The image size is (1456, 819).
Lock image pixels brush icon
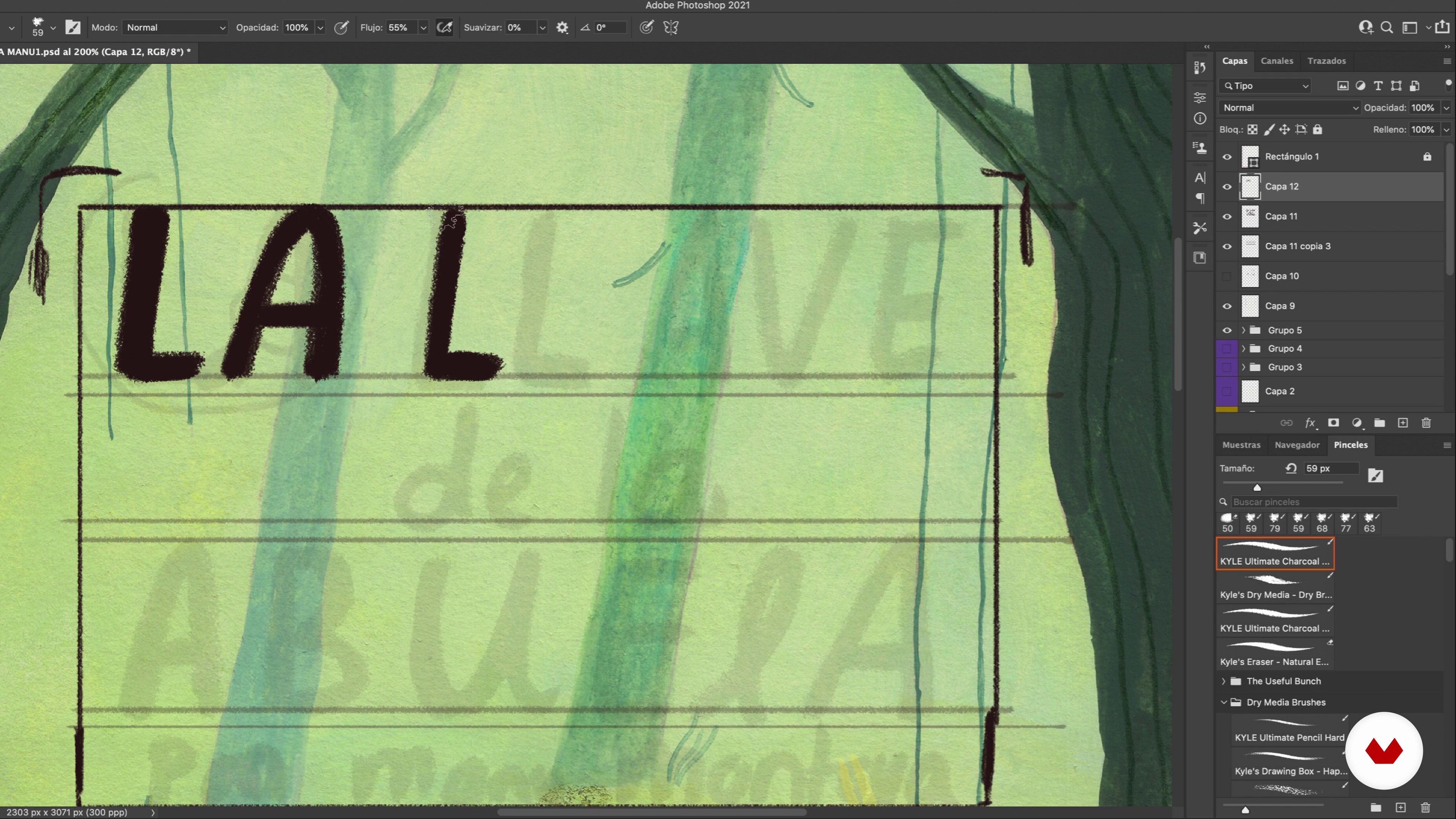[1269, 129]
